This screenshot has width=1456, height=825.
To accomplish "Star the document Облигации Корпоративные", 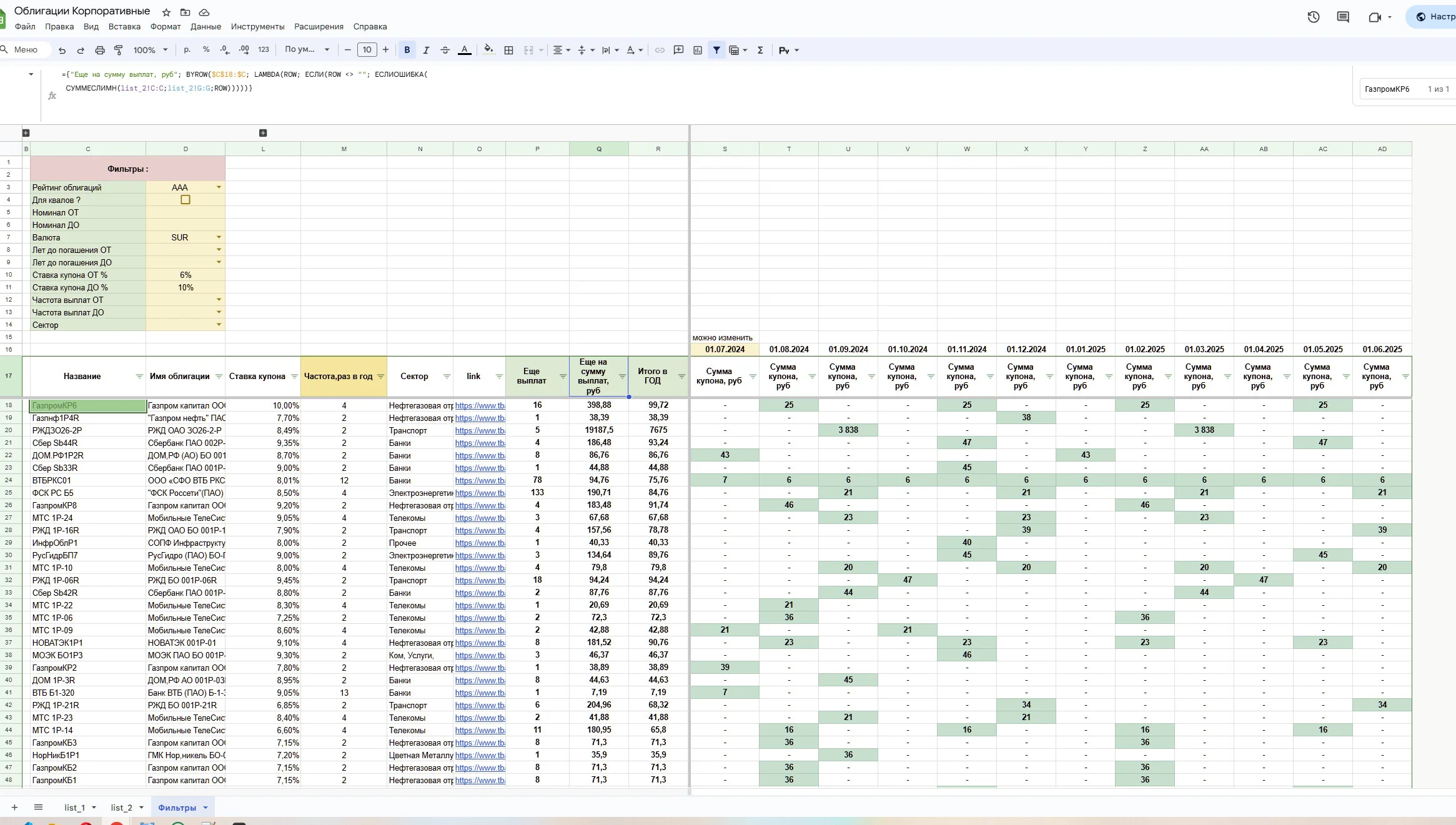I will 166,12.
